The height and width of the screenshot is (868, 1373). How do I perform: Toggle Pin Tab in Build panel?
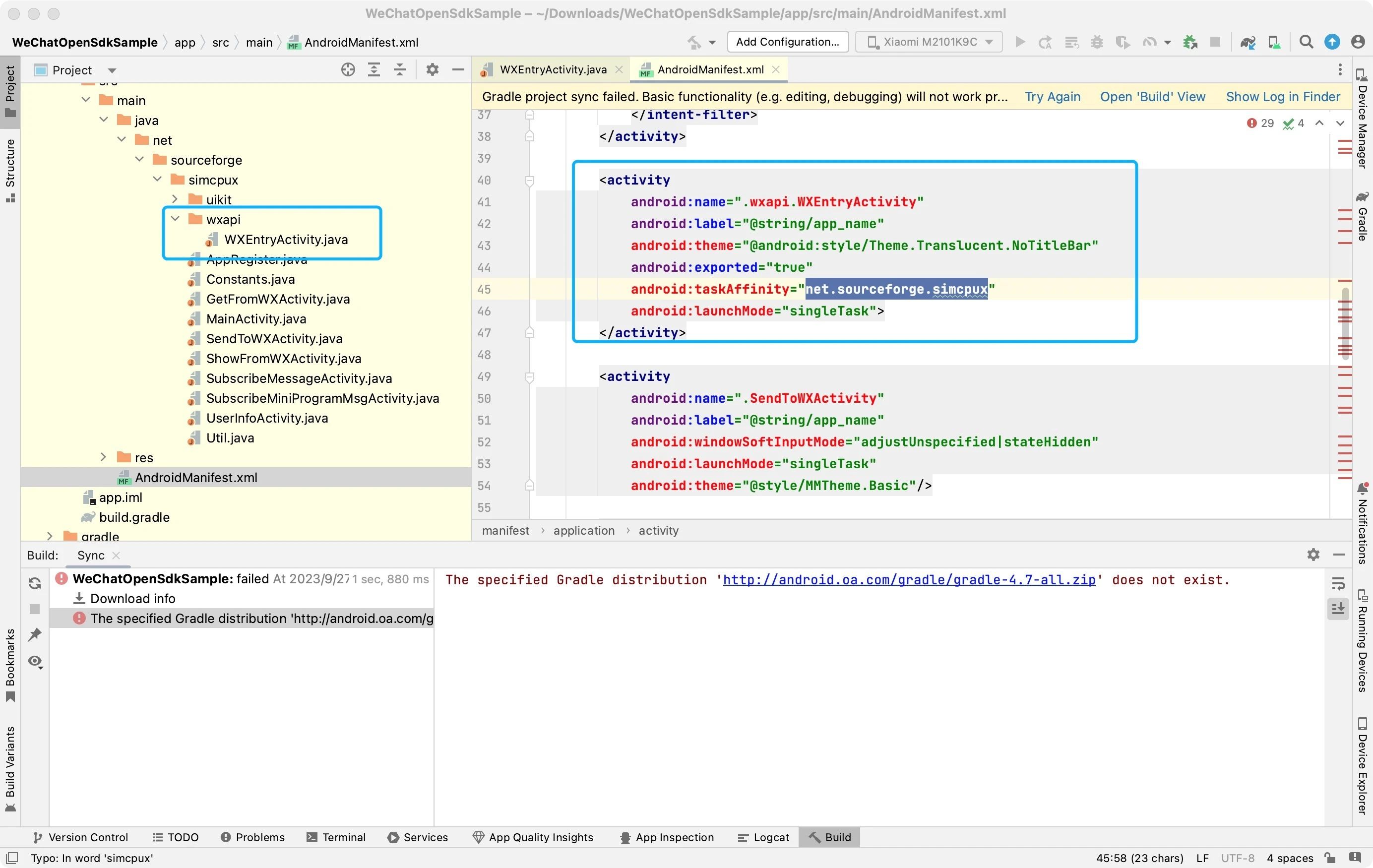[35, 634]
